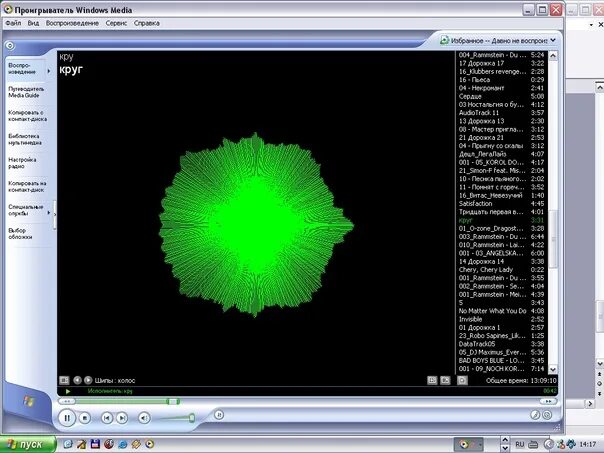Expand the Специальные службы arrow
Screen dimensions: 604x453
coord(49,212)
